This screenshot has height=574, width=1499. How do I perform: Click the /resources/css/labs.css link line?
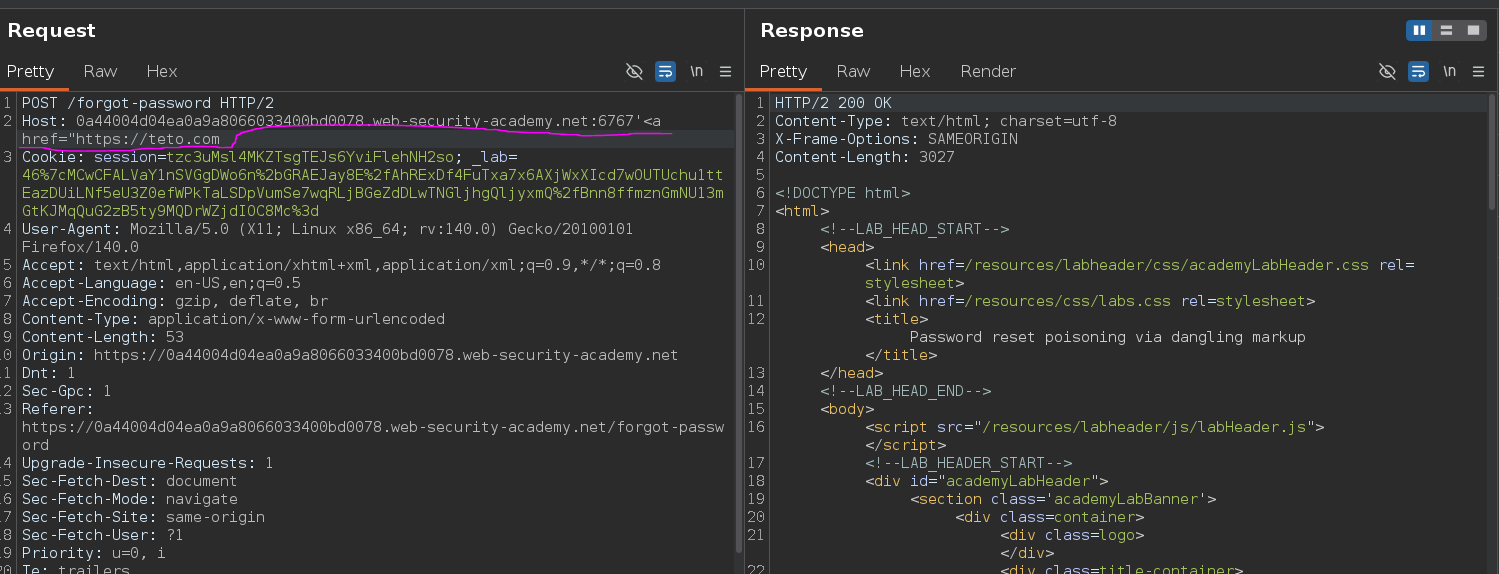coord(1090,301)
